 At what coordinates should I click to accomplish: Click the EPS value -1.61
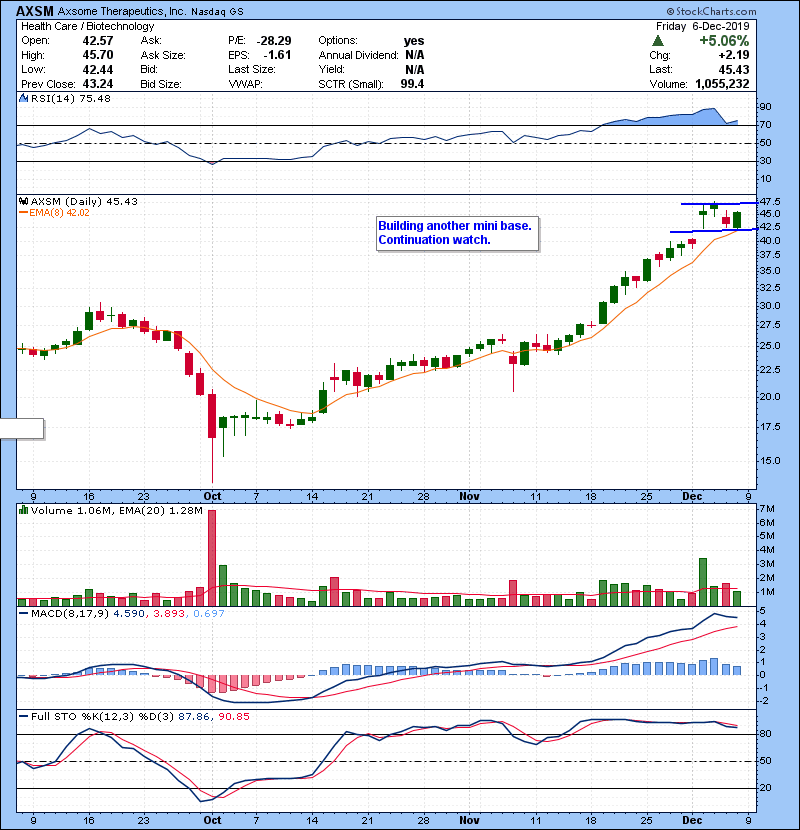(x=277, y=55)
